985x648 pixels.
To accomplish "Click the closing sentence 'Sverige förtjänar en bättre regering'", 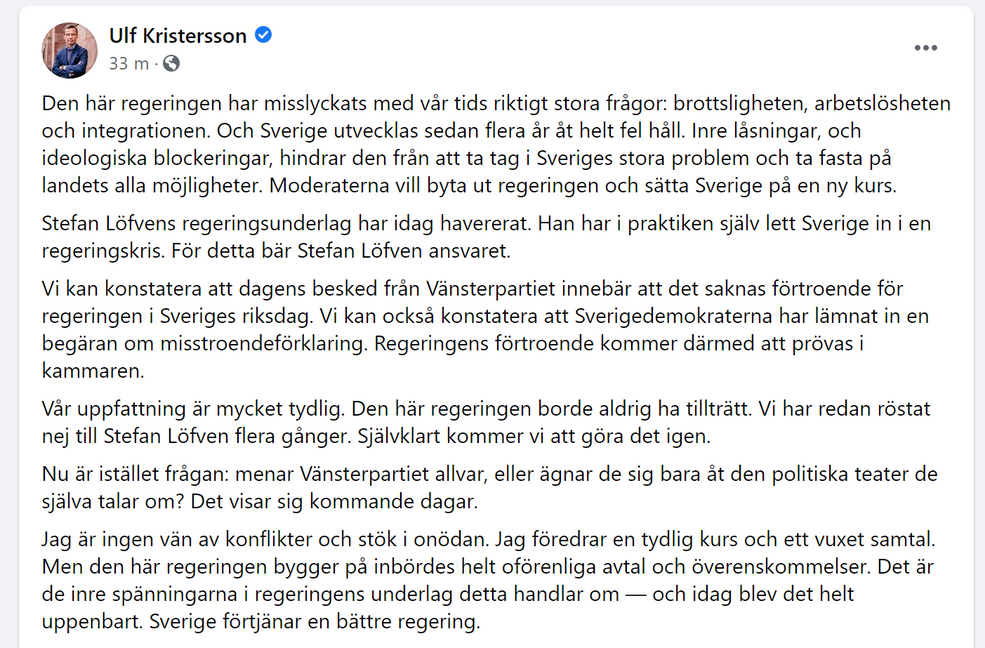I will (313, 622).
